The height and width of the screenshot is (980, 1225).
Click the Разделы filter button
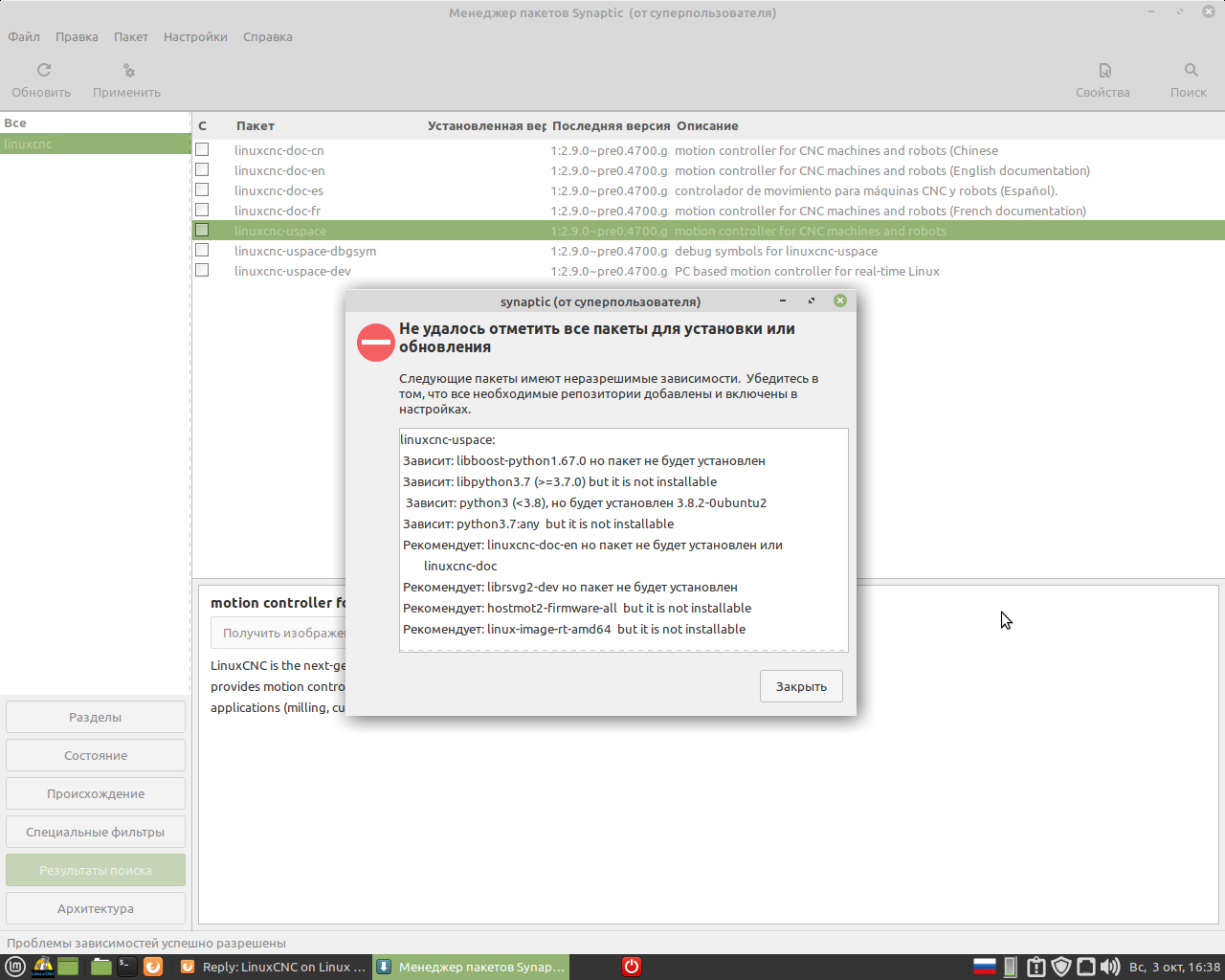96,717
